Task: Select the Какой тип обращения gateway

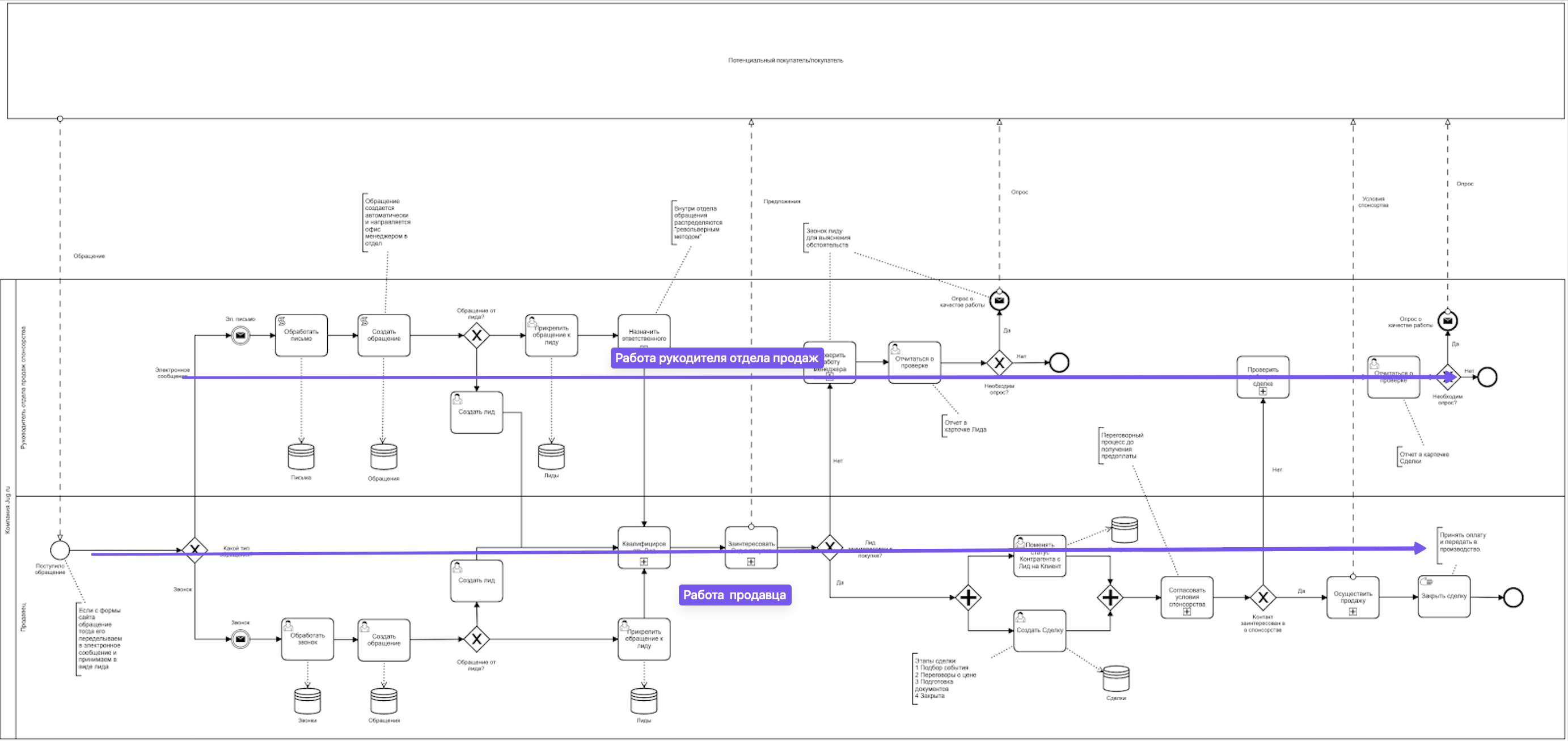Action: [x=195, y=550]
